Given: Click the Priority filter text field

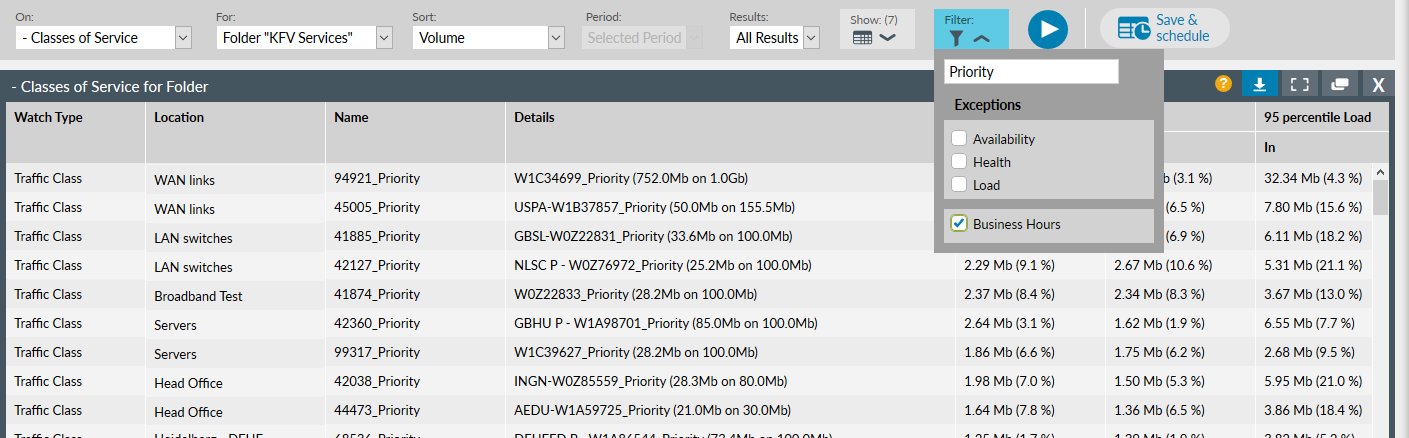Looking at the screenshot, I should (x=1031, y=72).
